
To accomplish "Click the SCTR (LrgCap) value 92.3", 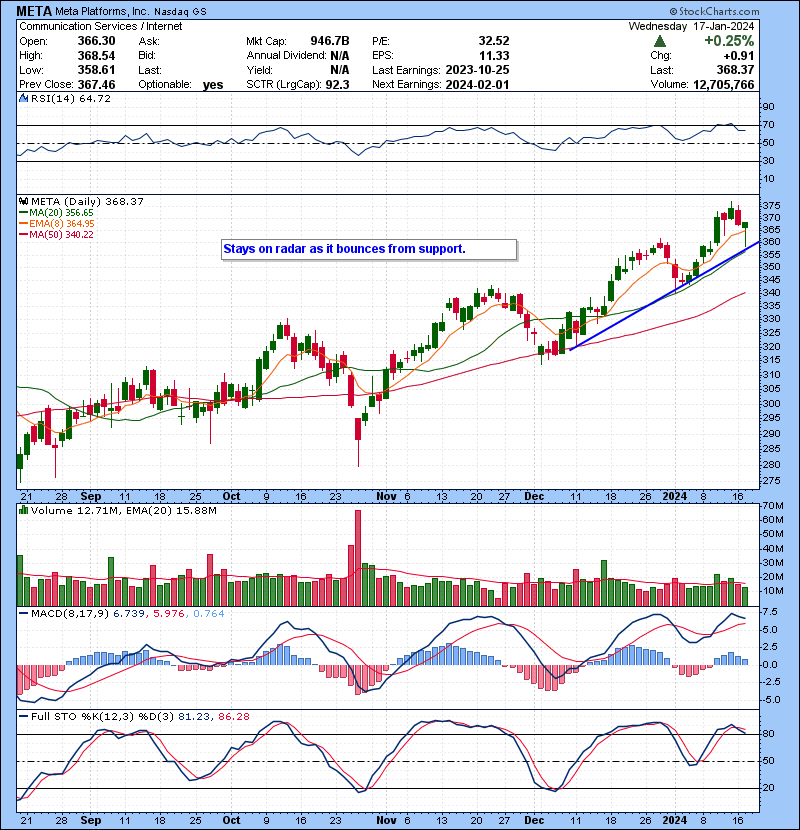I will coord(337,85).
